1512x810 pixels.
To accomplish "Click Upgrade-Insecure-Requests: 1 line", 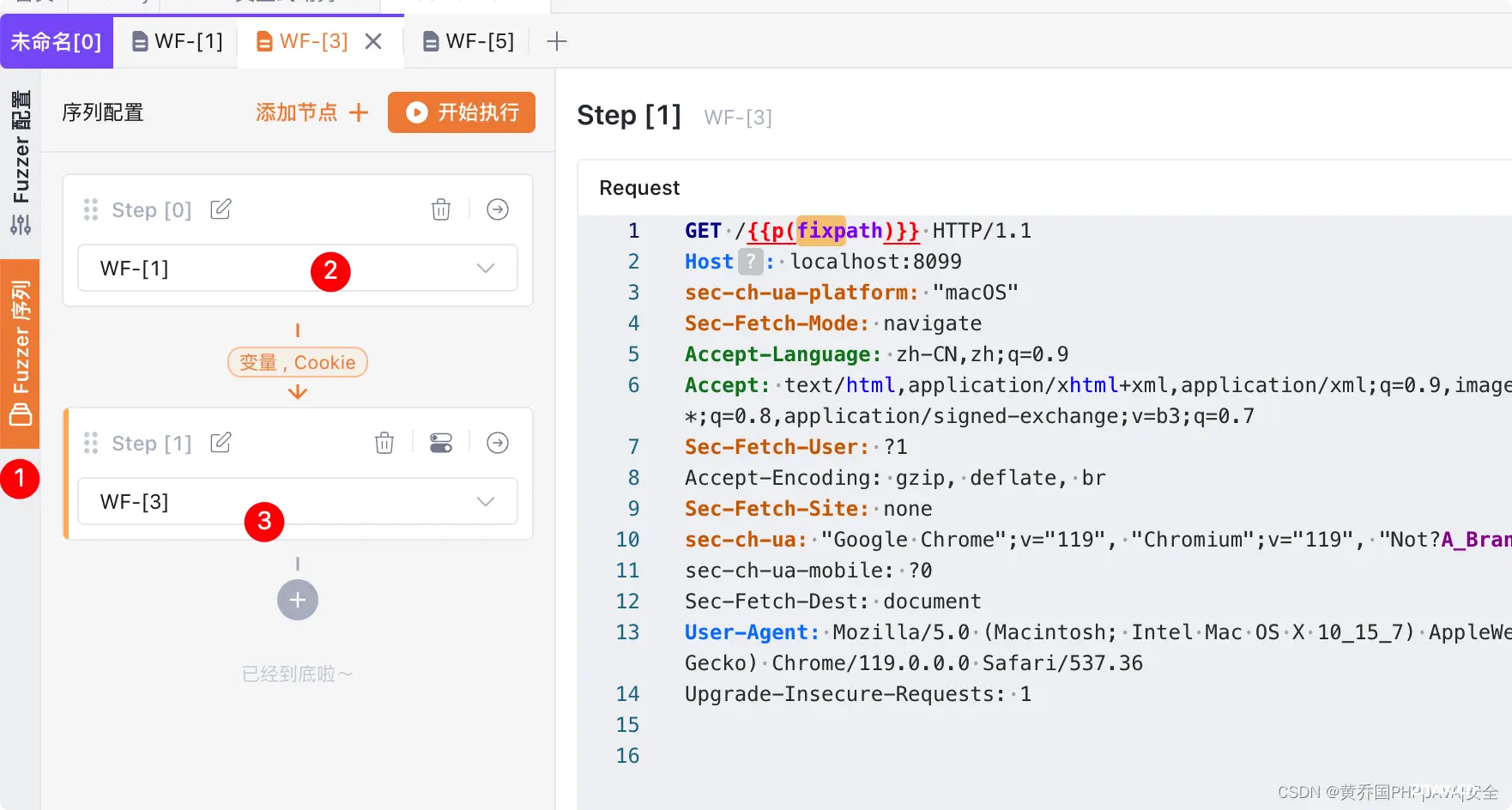I will [x=858, y=693].
